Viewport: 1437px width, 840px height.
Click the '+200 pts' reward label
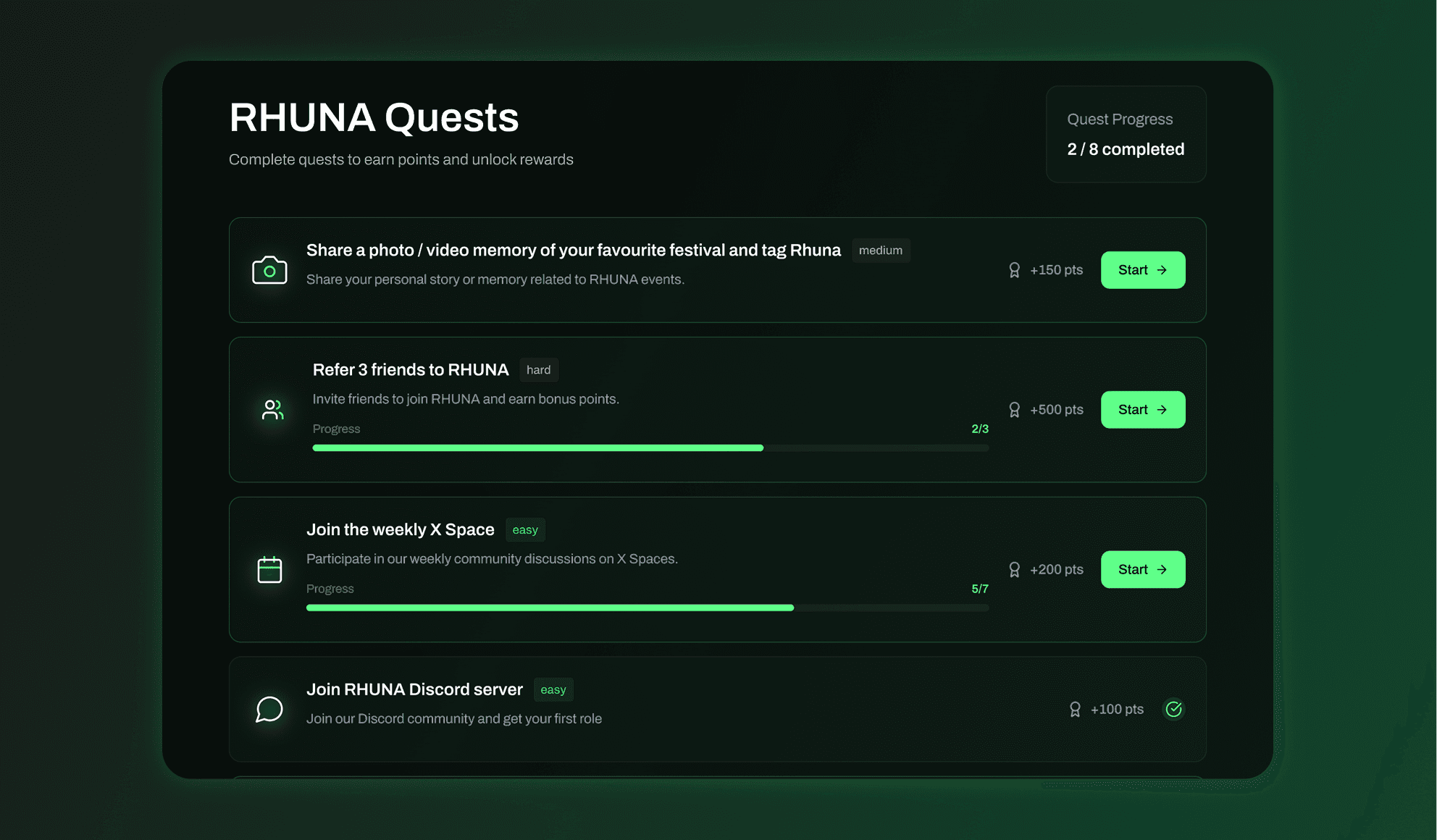click(1057, 570)
